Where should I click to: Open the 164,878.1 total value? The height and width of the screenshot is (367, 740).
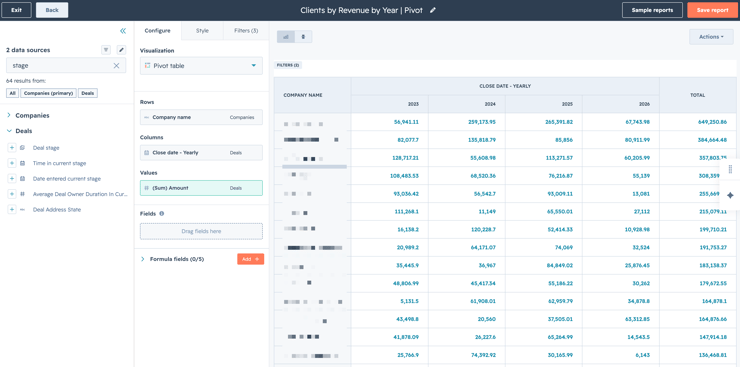(x=714, y=301)
